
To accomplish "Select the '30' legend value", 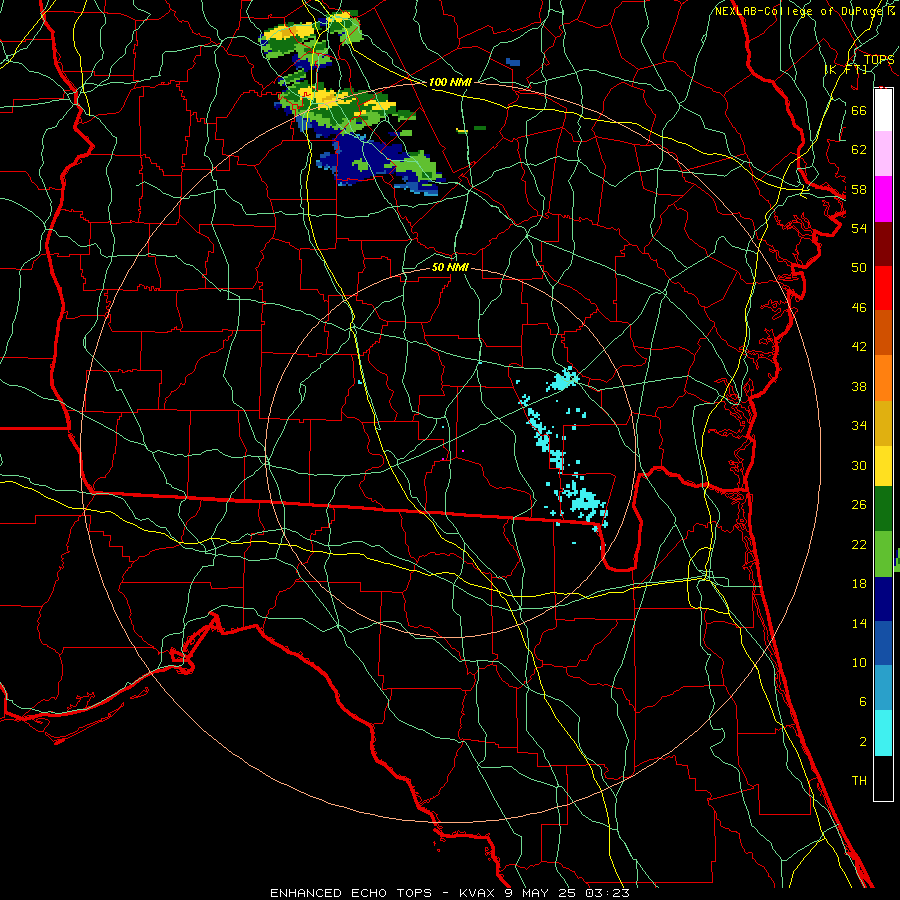I will click(859, 465).
